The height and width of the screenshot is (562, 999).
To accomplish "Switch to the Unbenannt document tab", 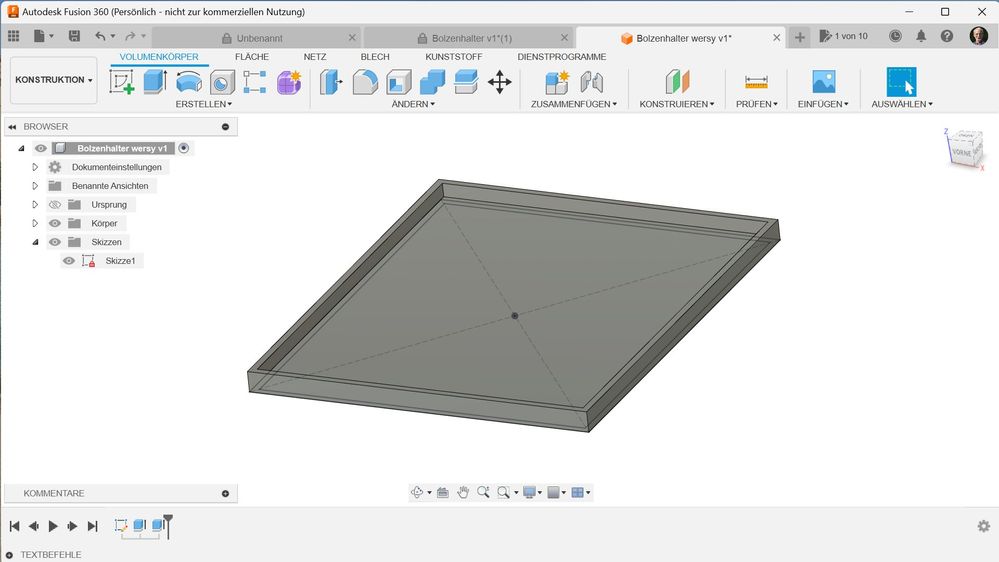I will click(259, 38).
